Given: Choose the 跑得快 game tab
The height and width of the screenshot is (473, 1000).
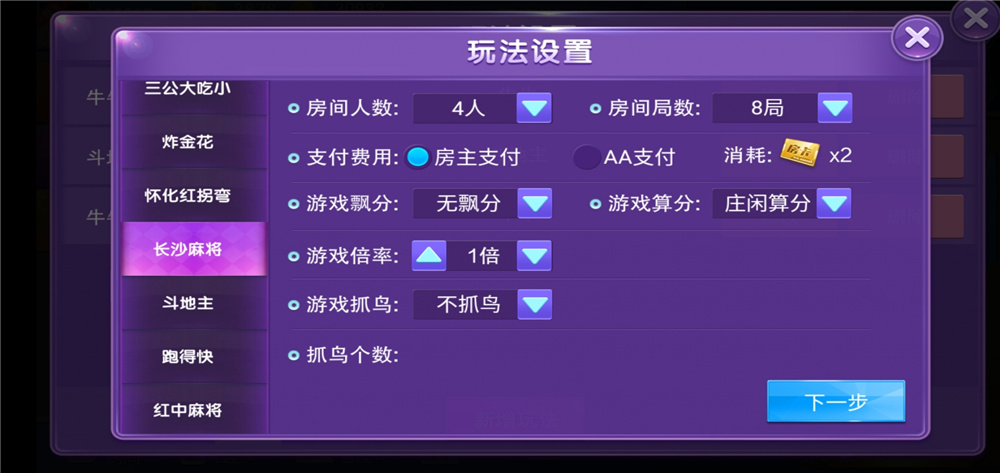Looking at the screenshot, I should pos(188,356).
